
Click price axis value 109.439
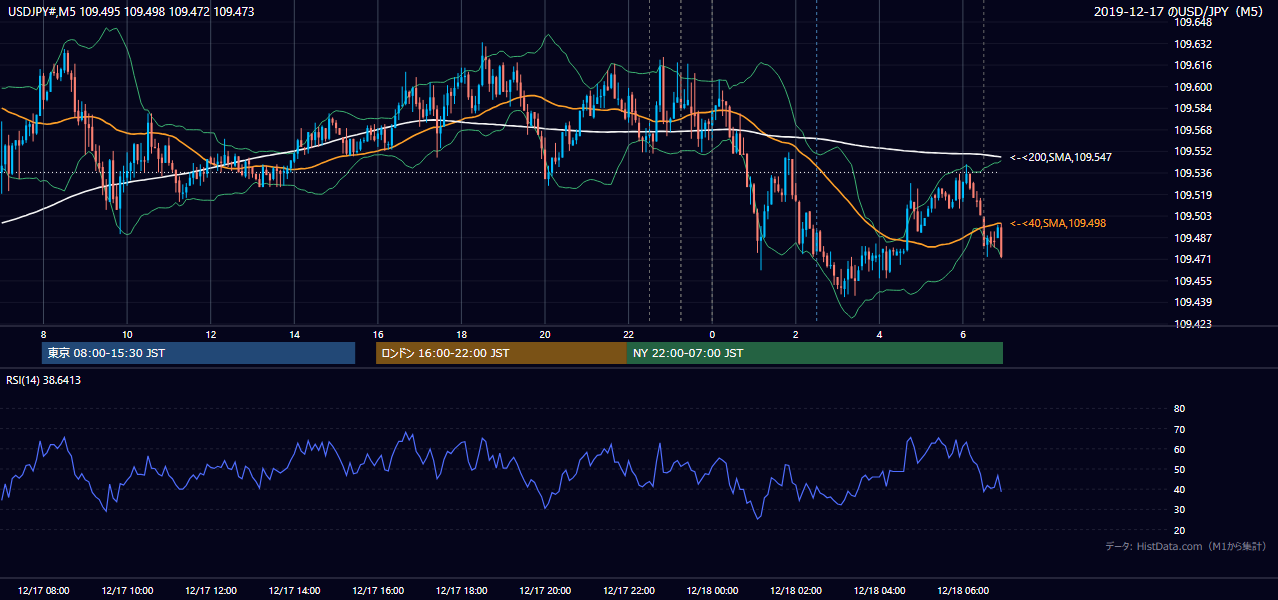[1193, 302]
